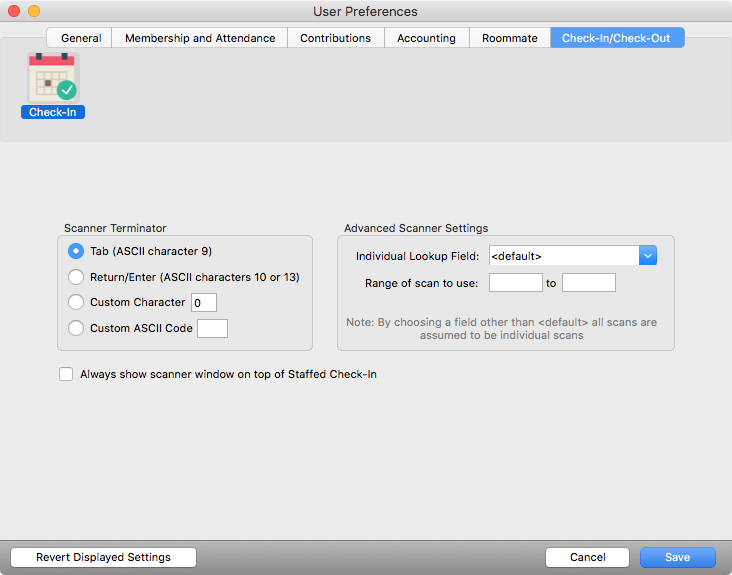Image resolution: width=732 pixels, height=575 pixels.
Task: Select the Custom Character radio button
Action: [x=75, y=302]
